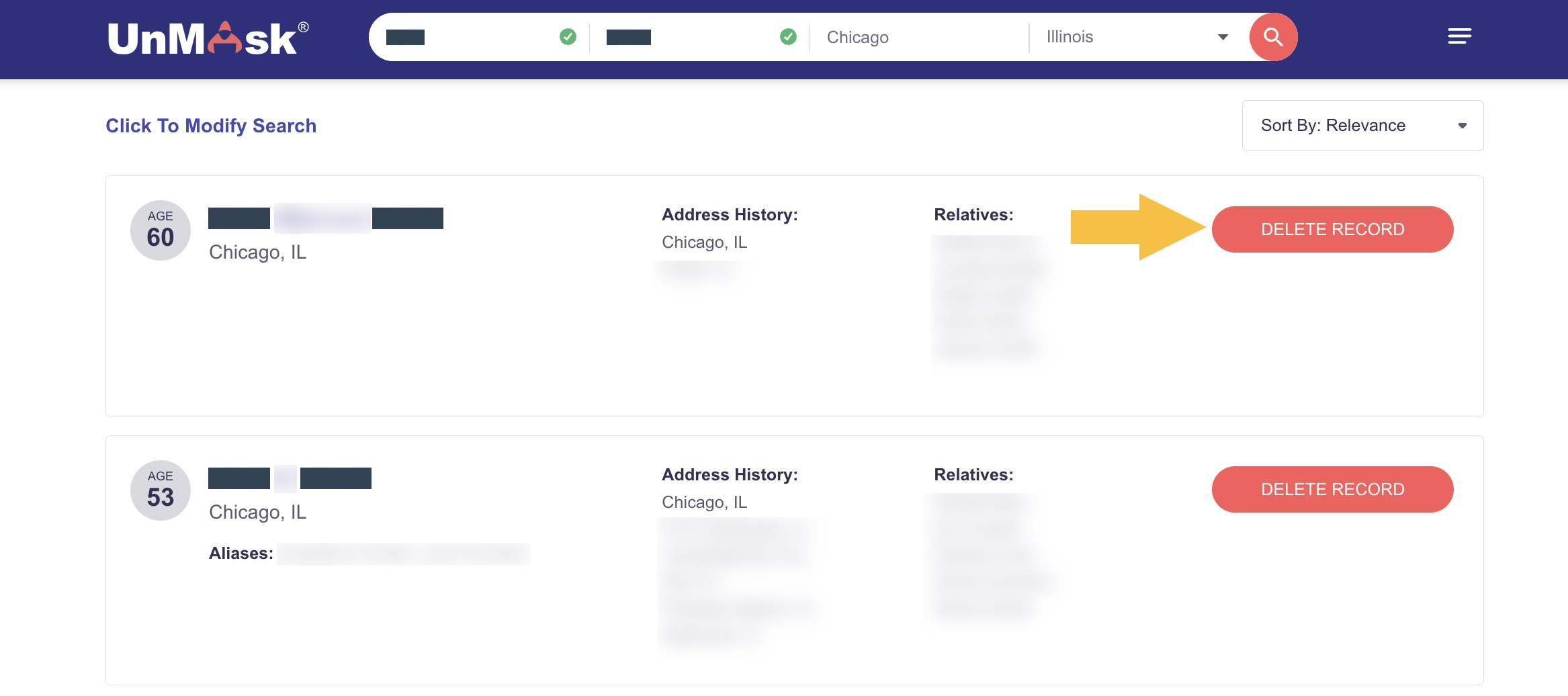This screenshot has width=1568, height=696.
Task: Delete record for the 53-year-old result
Action: pyautogui.click(x=1332, y=489)
